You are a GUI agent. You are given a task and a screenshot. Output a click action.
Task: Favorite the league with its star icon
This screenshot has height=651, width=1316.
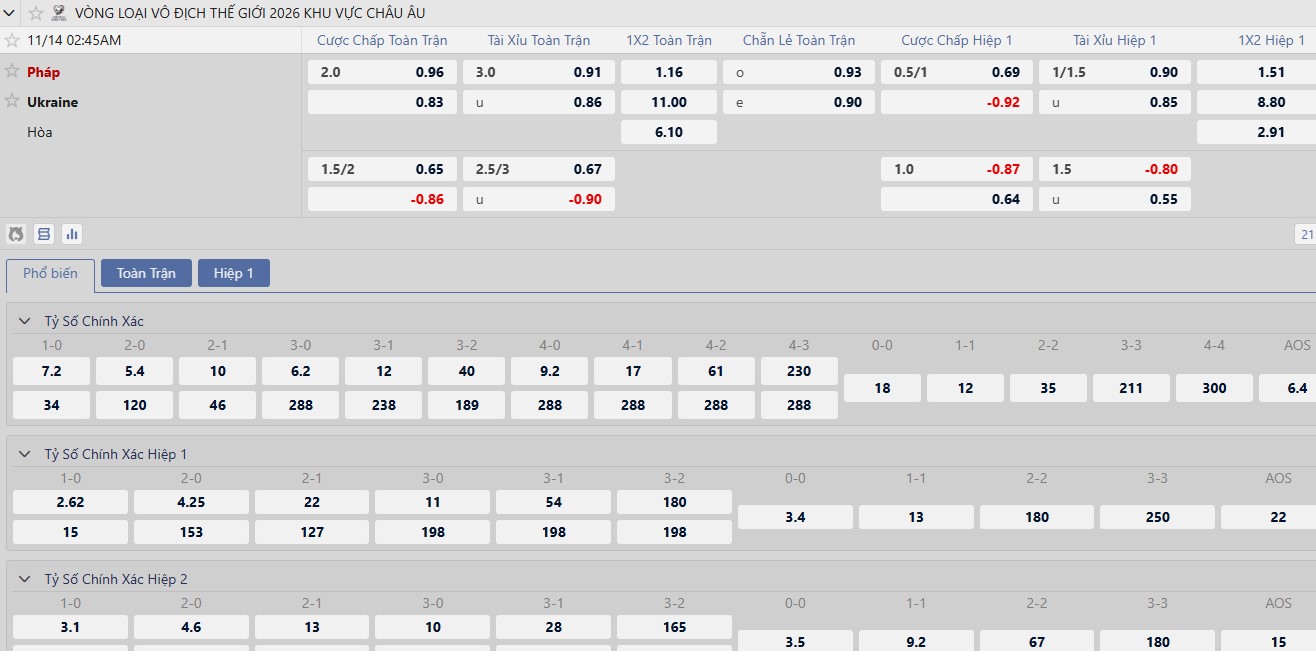pyautogui.click(x=36, y=13)
